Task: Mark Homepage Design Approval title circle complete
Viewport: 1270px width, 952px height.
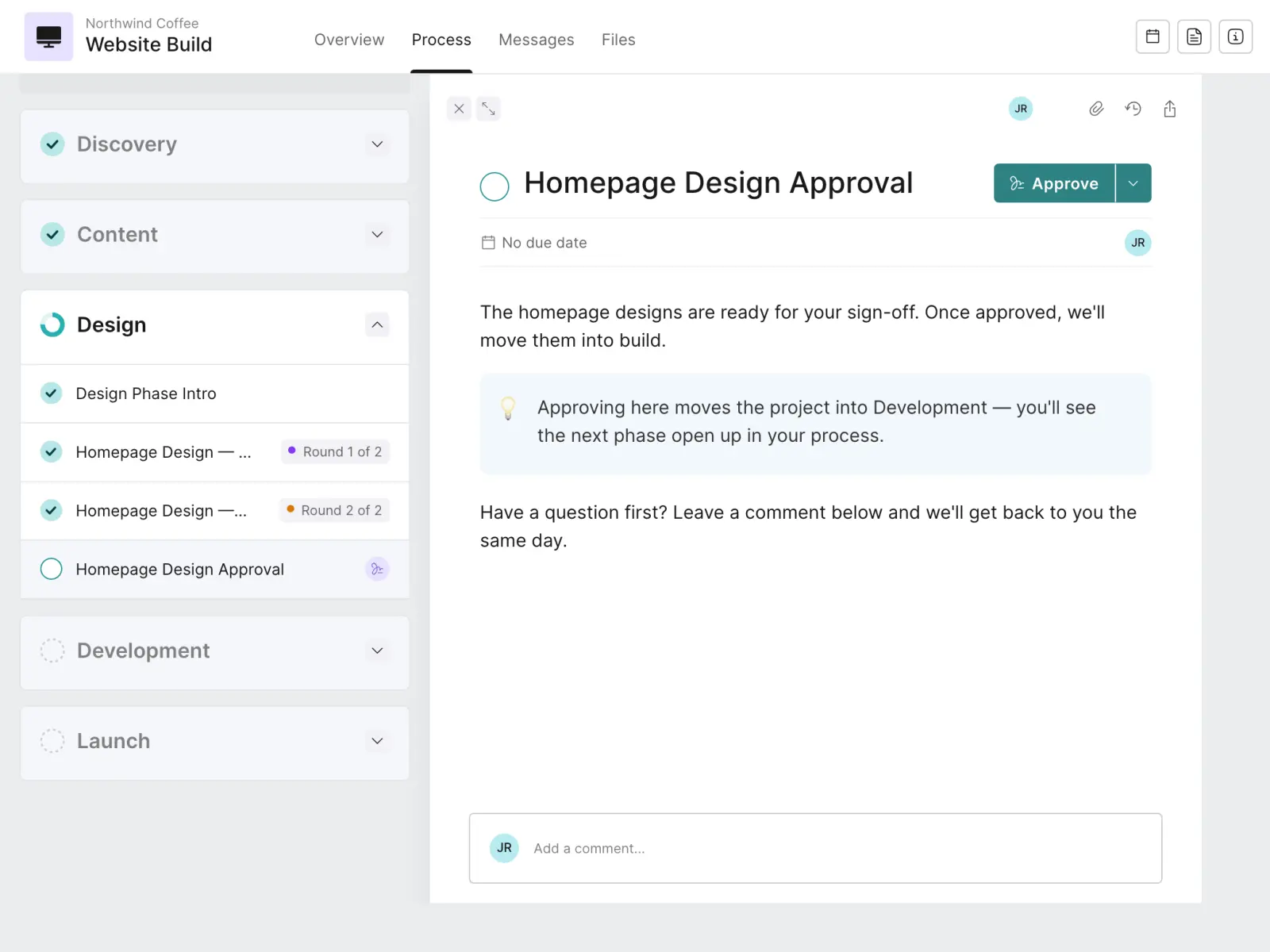Action: [x=495, y=186]
